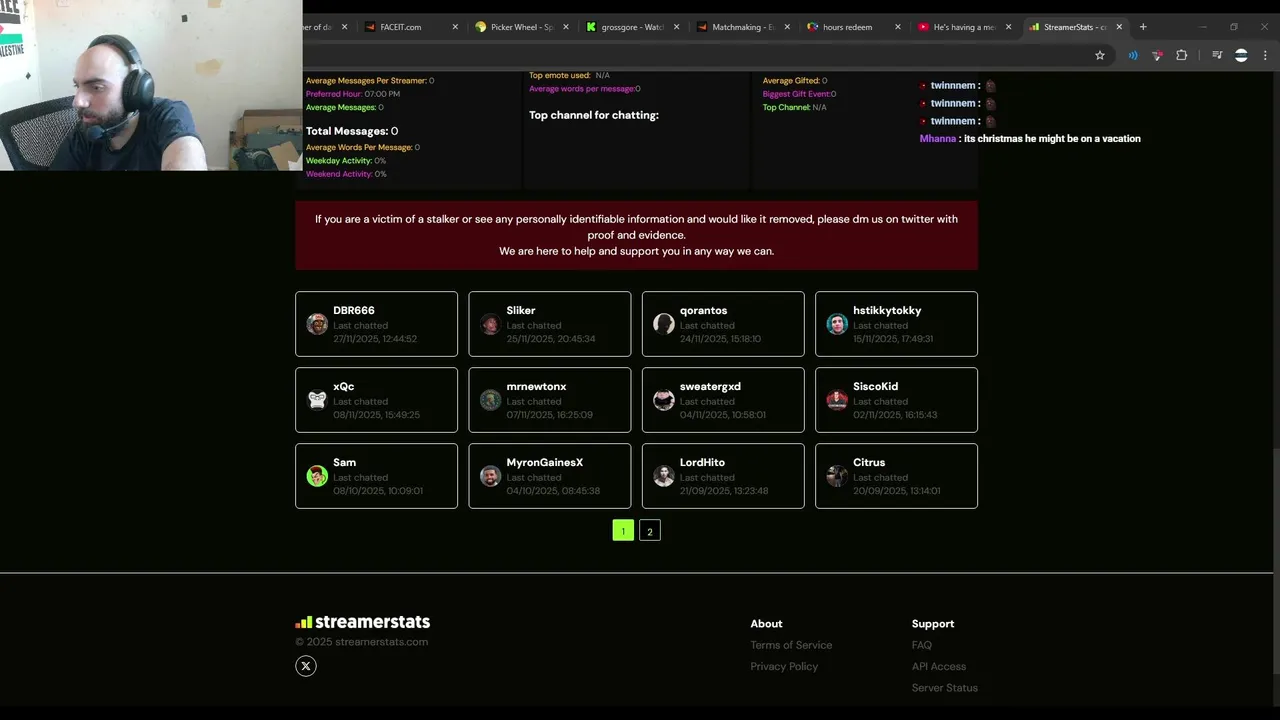The width and height of the screenshot is (1280, 720).
Task: Open the media control icon in toolbar
Action: [1217, 55]
